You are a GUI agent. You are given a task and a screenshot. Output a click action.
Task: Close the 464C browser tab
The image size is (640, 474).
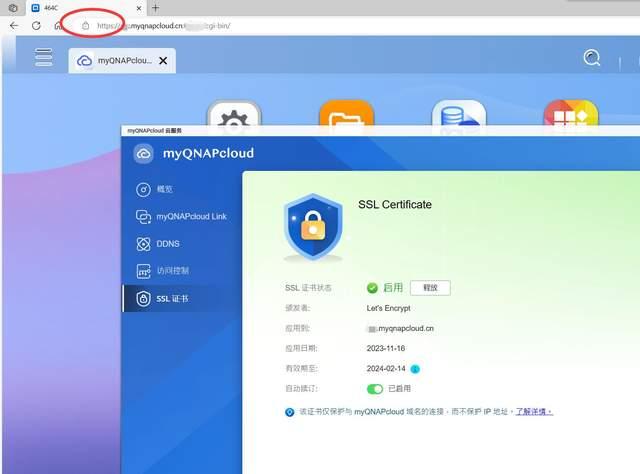[139, 8]
